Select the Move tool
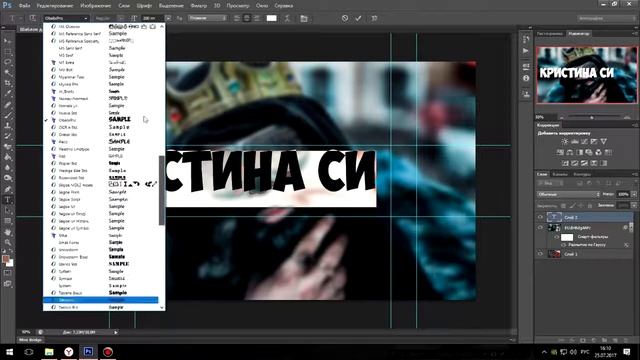The width and height of the screenshot is (640, 360). click(8, 41)
